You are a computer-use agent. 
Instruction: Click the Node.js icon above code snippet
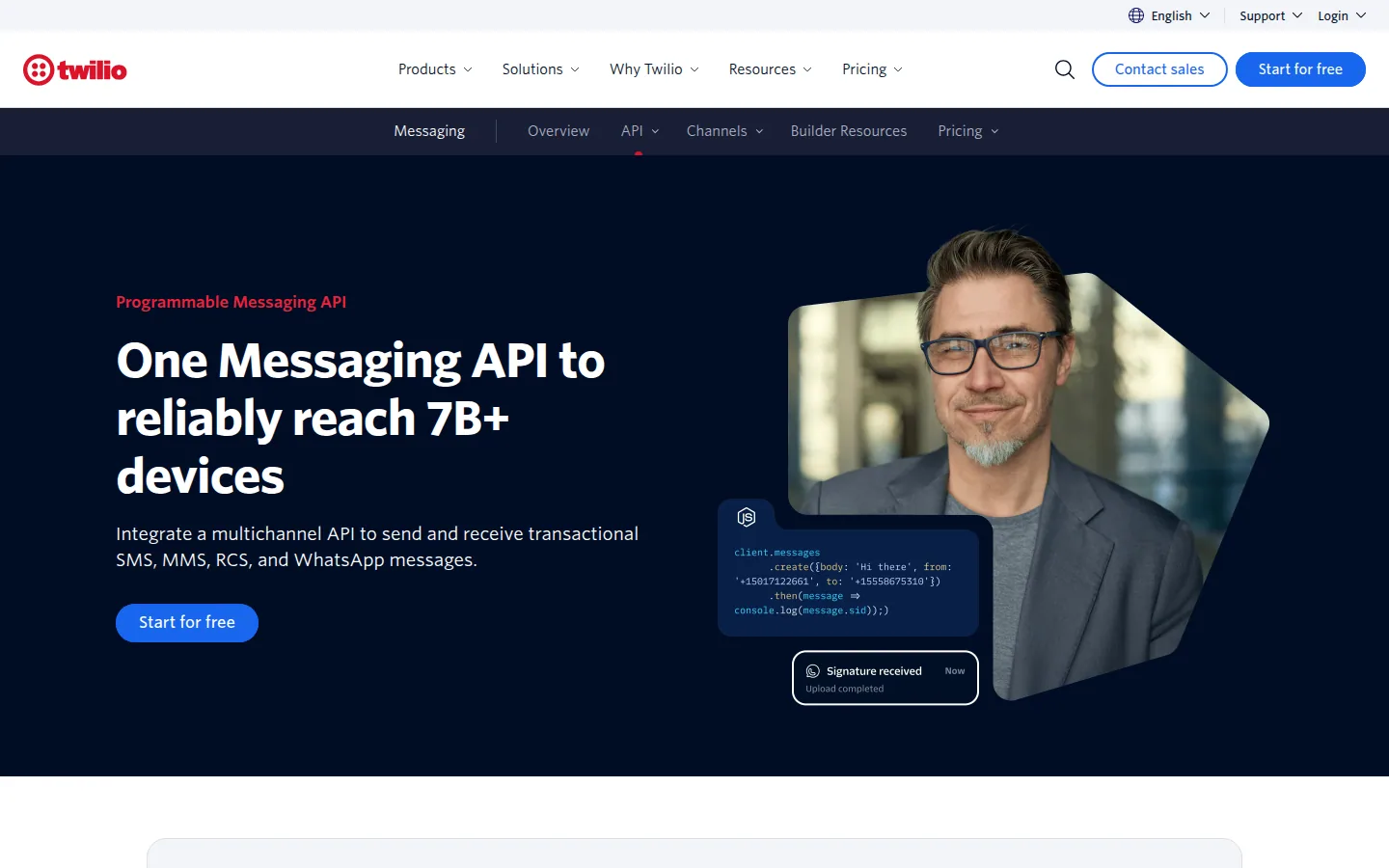click(x=747, y=517)
